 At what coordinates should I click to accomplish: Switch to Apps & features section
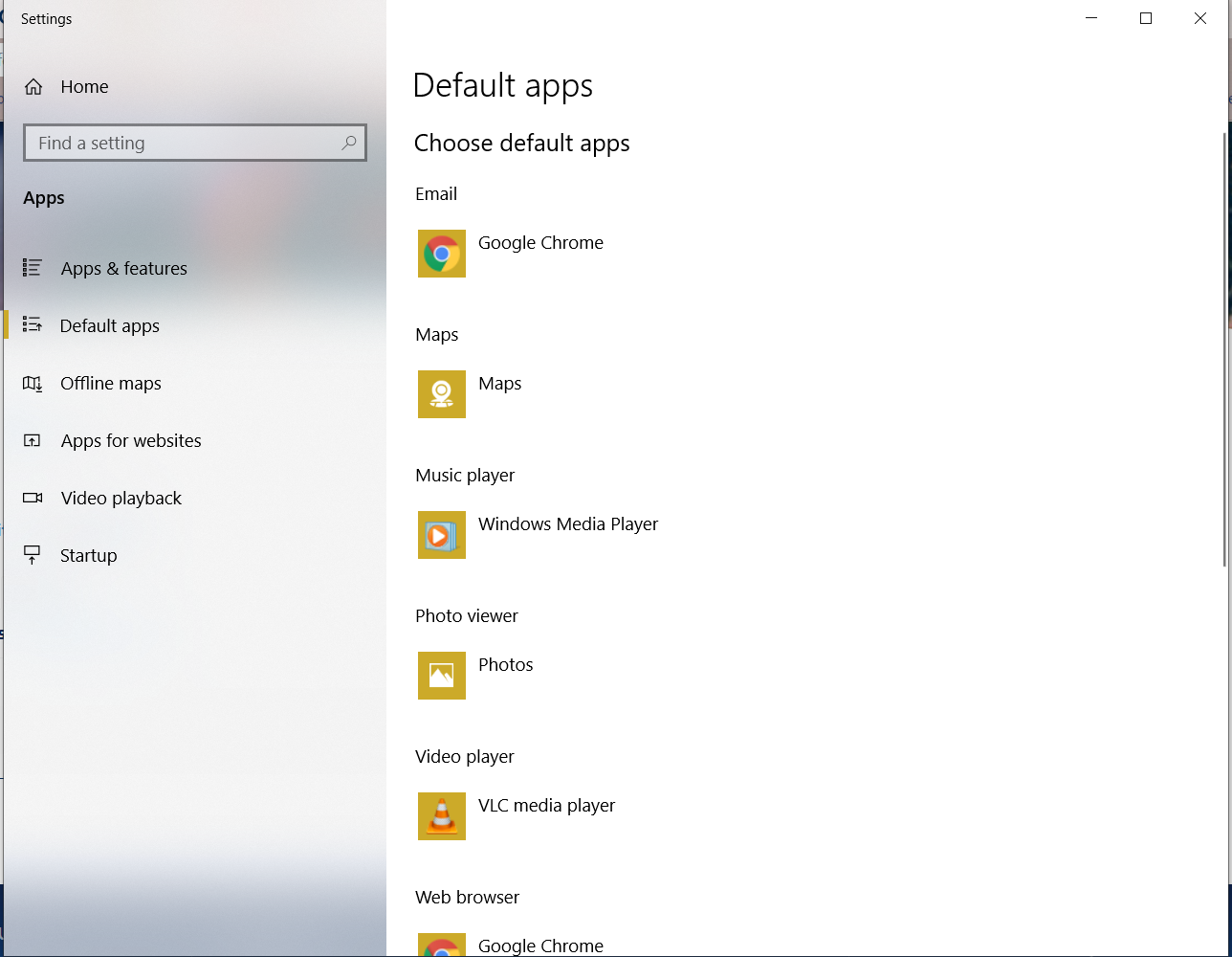click(x=123, y=268)
